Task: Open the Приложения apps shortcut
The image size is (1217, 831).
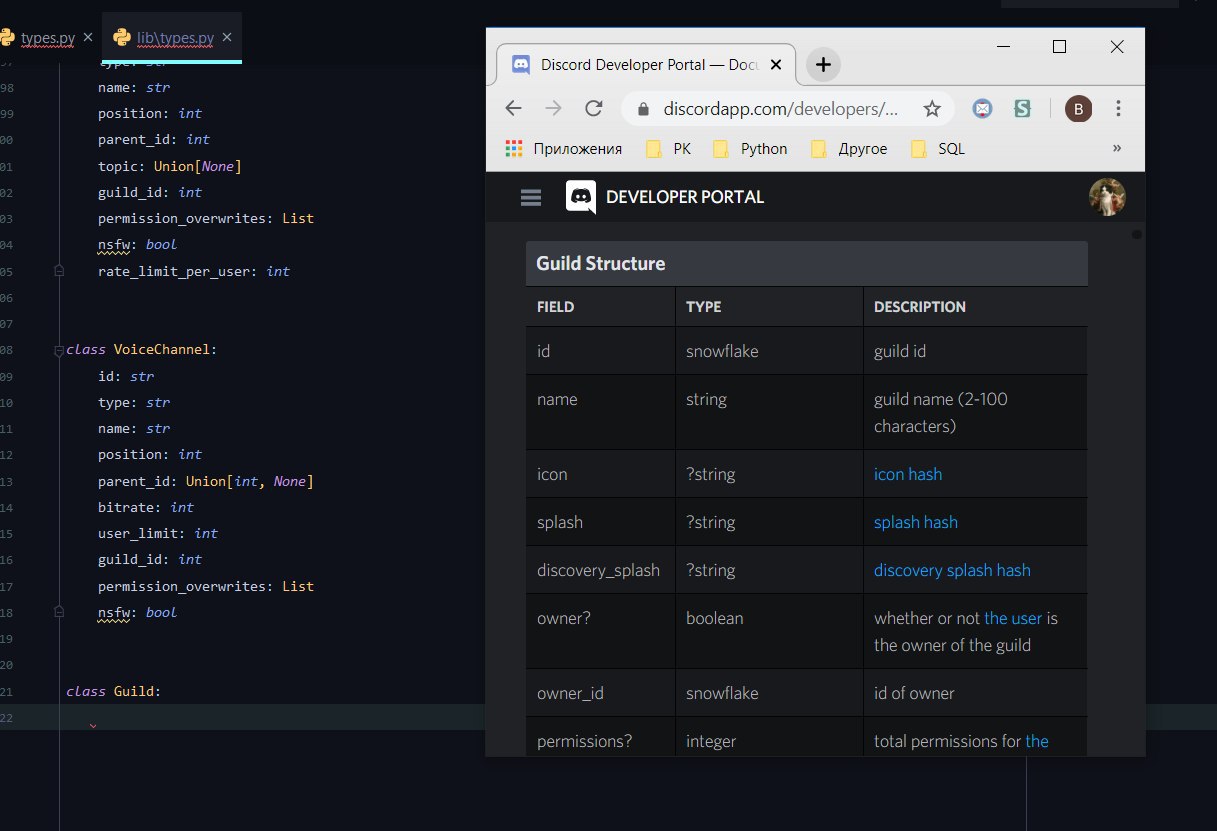Action: pos(564,149)
